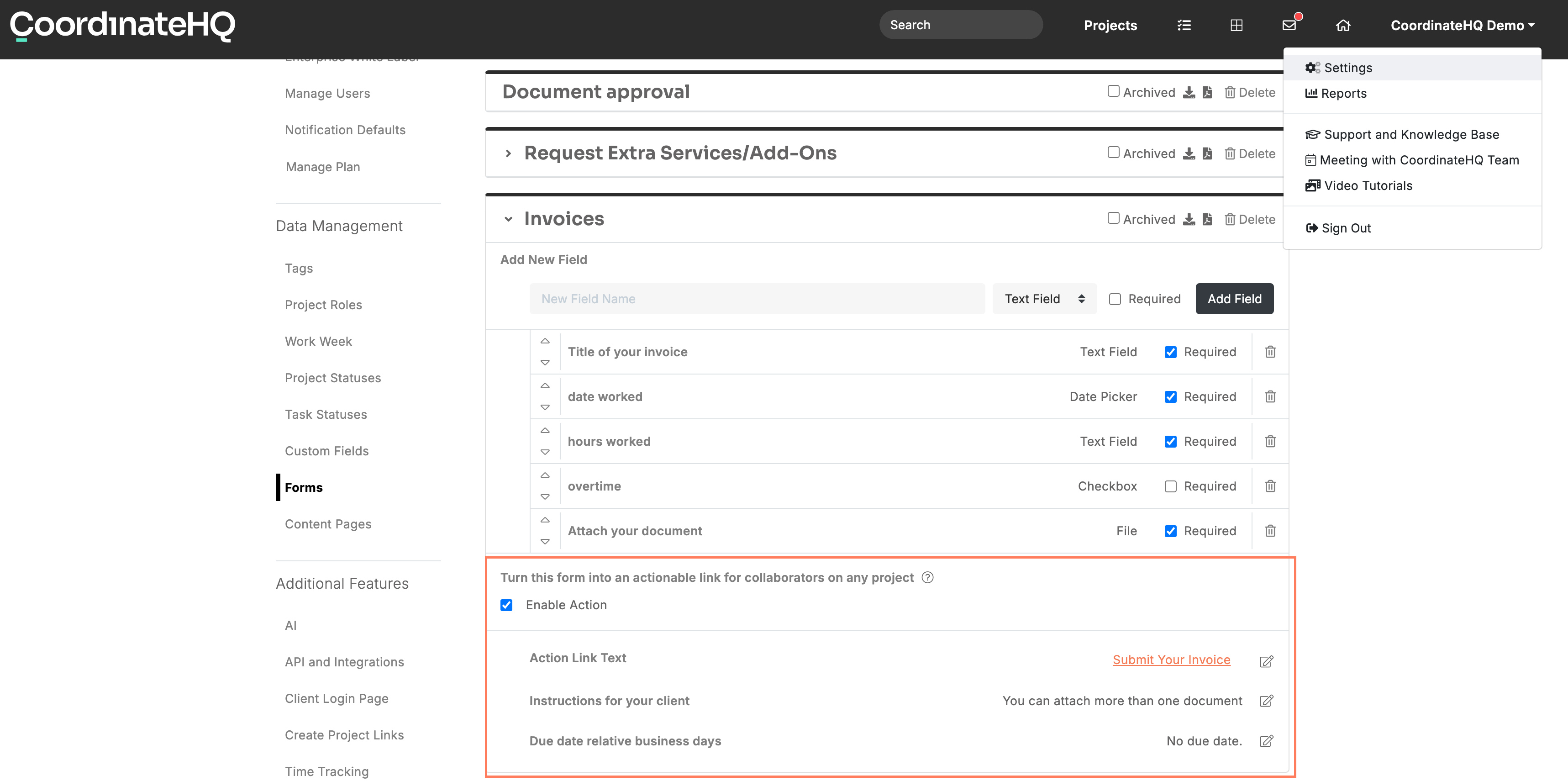Uncheck Required on 'Title of your invoice'

coord(1170,352)
